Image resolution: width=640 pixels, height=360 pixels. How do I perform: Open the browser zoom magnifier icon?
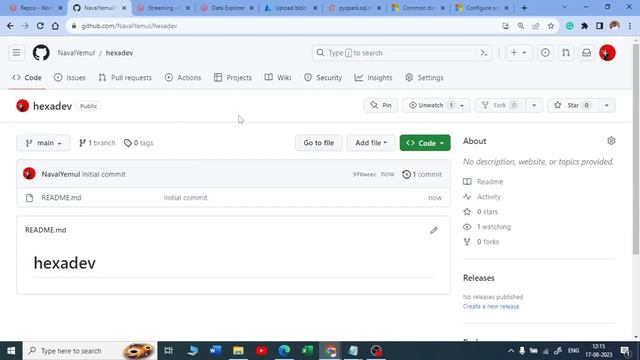point(521,26)
